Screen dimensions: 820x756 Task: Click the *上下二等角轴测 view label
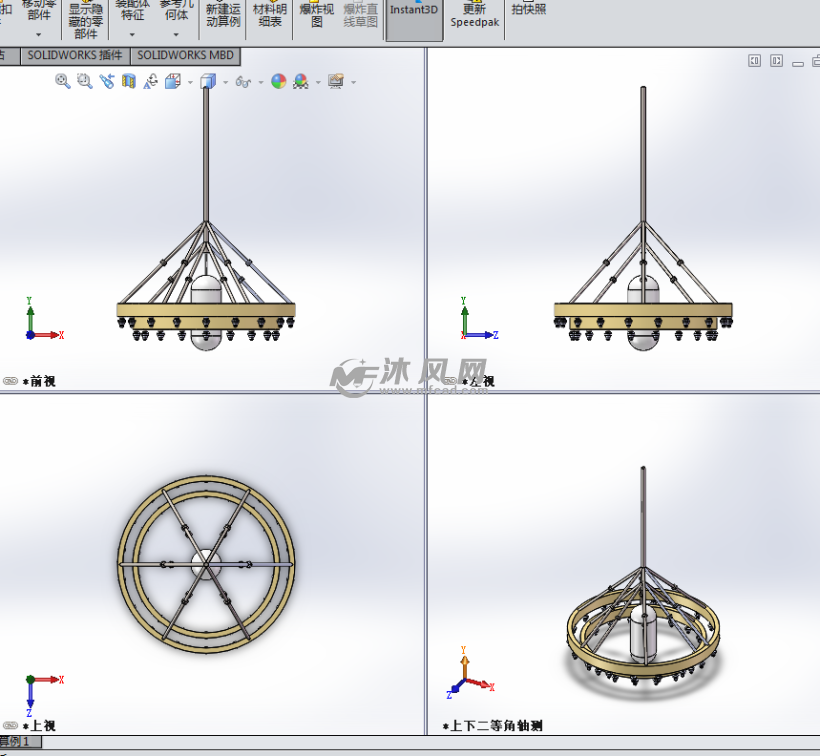[492, 726]
